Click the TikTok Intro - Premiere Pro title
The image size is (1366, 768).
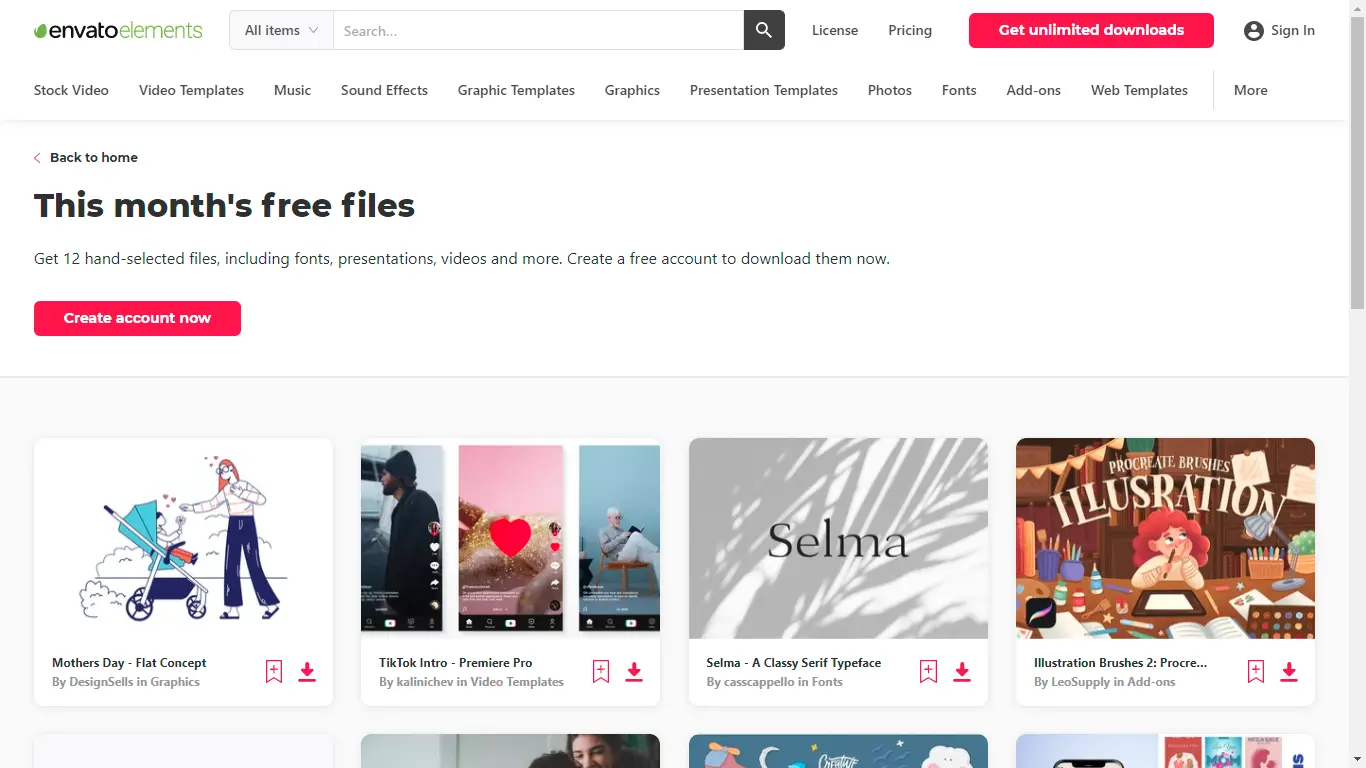click(456, 662)
